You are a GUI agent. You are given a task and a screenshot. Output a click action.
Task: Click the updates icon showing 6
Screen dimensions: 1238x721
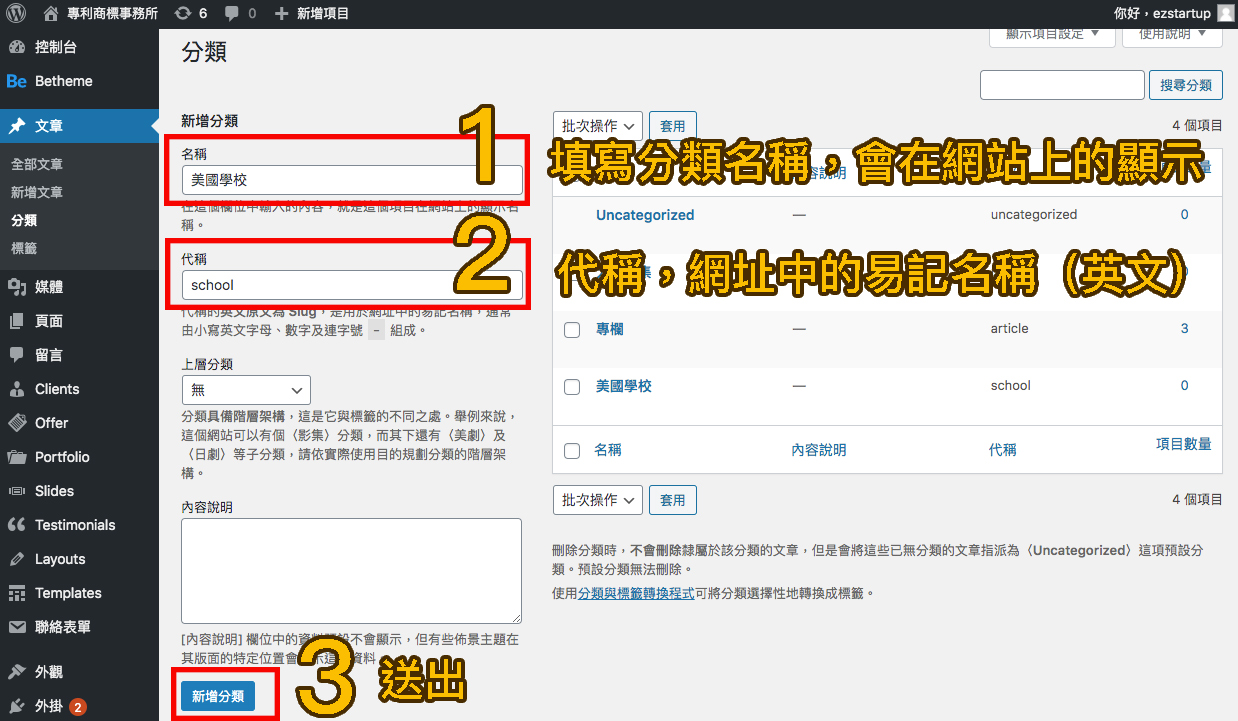[182, 14]
